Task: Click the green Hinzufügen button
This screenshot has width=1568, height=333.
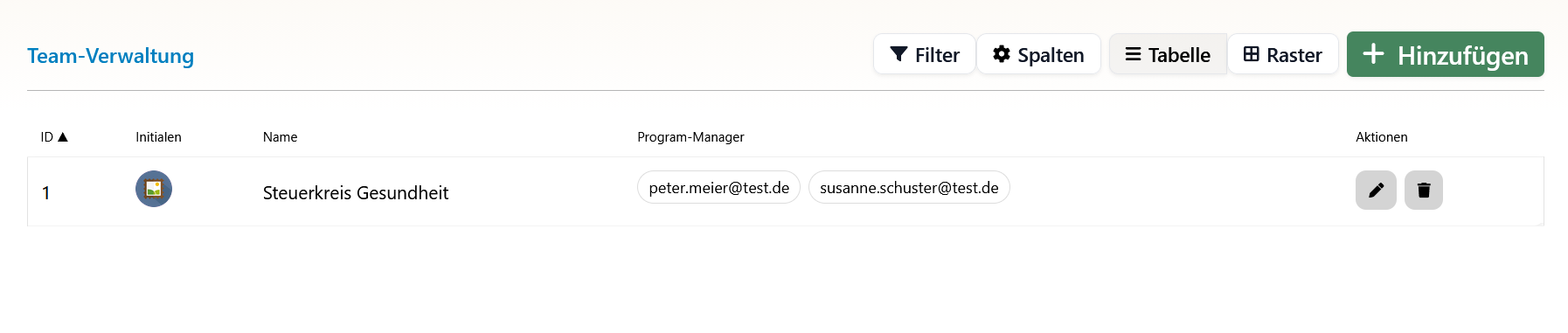Action: coord(1446,54)
